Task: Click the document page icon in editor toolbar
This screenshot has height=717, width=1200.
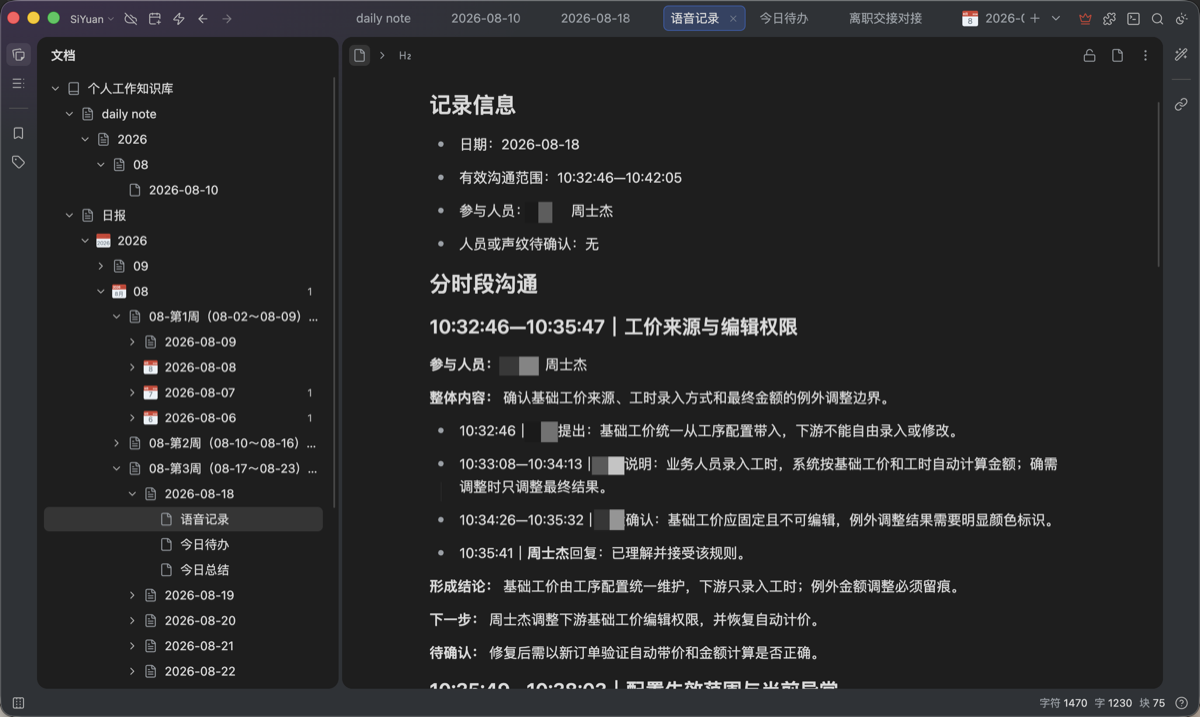Action: pyautogui.click(x=1117, y=56)
